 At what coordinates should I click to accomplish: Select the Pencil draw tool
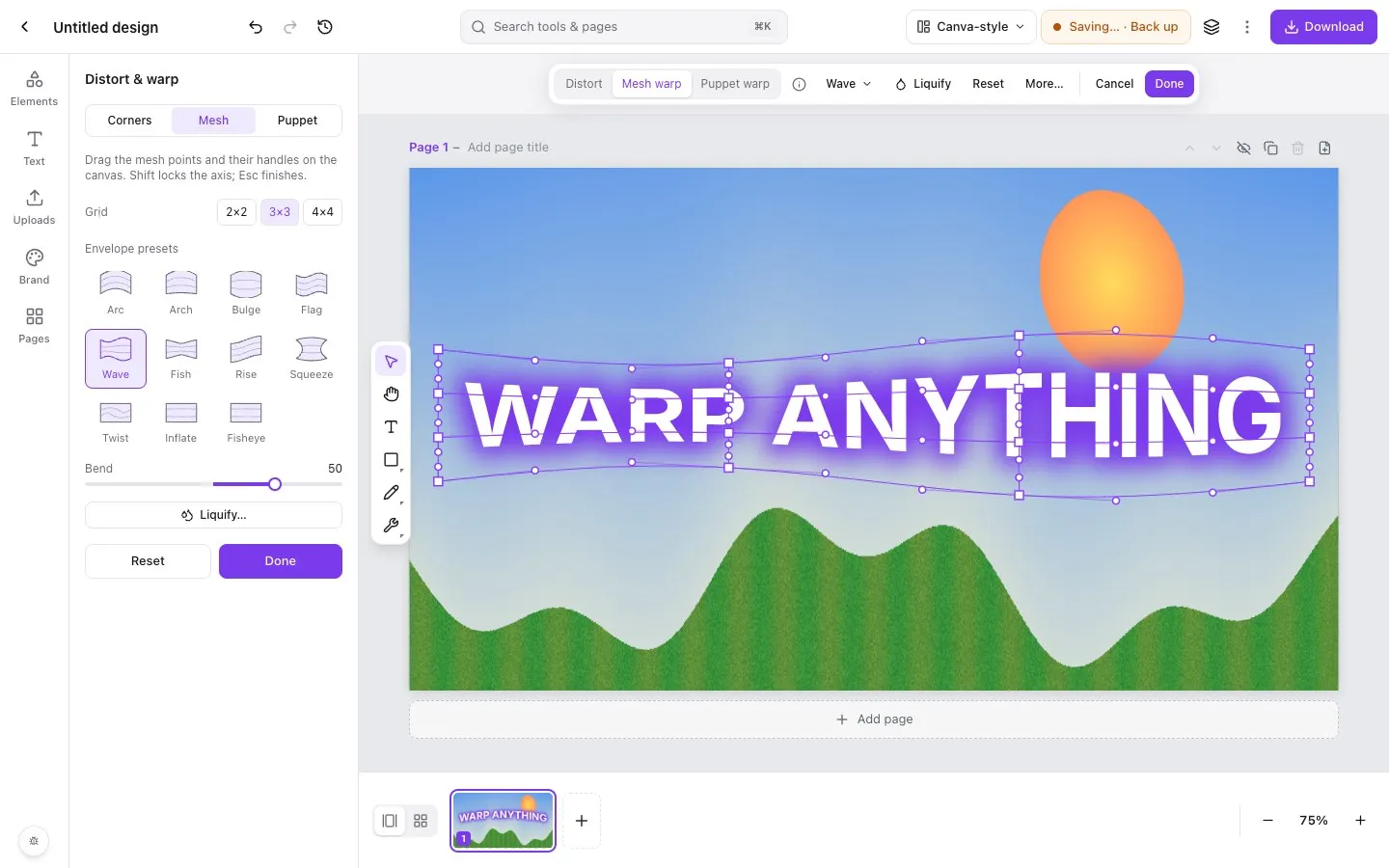tap(391, 493)
